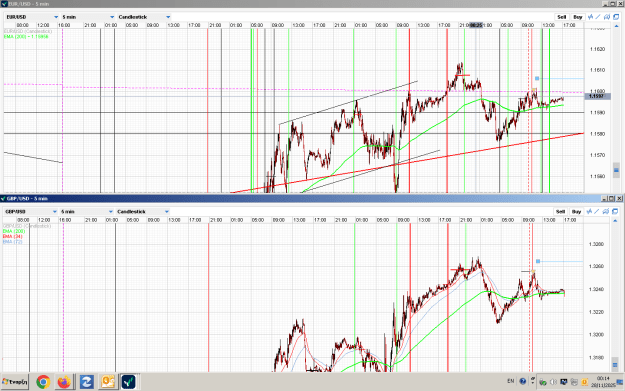Open help question mark icon in taskbar
This screenshot has width=625, height=391.
pyautogui.click(x=523, y=381)
